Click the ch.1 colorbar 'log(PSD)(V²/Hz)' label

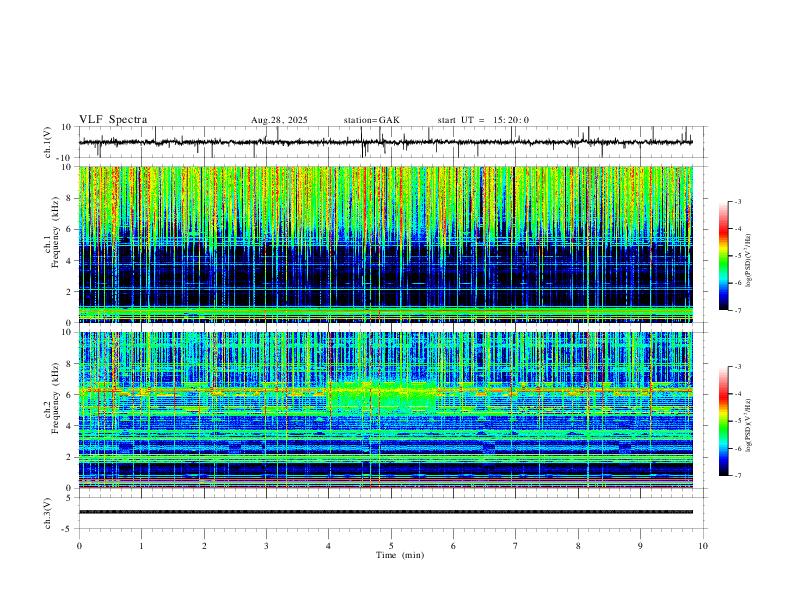tap(749, 261)
